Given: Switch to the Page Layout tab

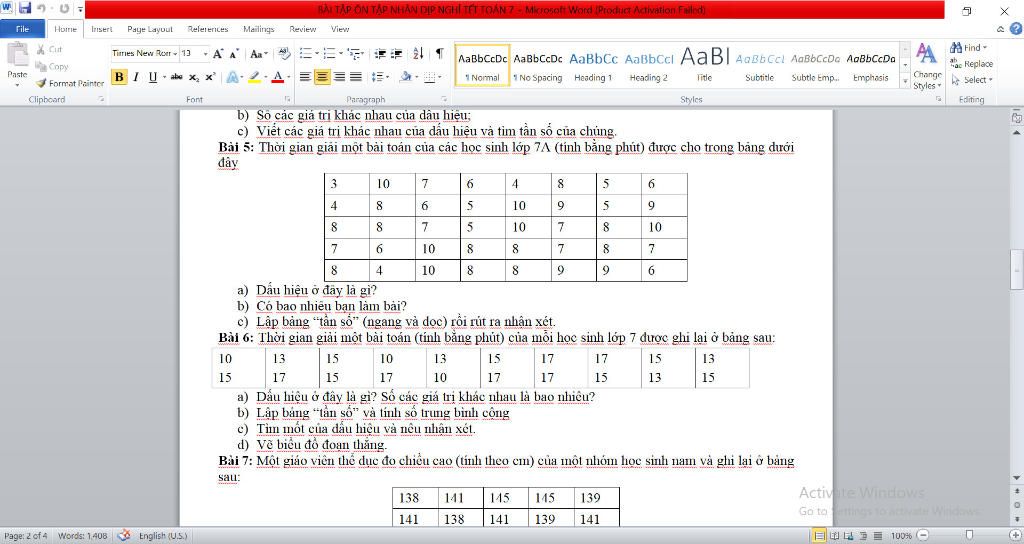Looking at the screenshot, I should (x=150, y=29).
